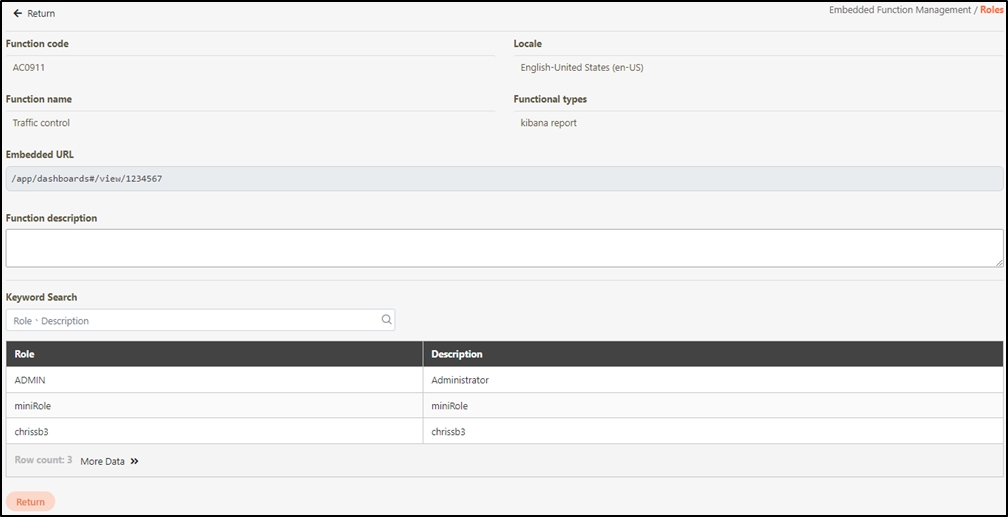
Task: Click the back arrow icon at top-left
Action: pos(17,14)
